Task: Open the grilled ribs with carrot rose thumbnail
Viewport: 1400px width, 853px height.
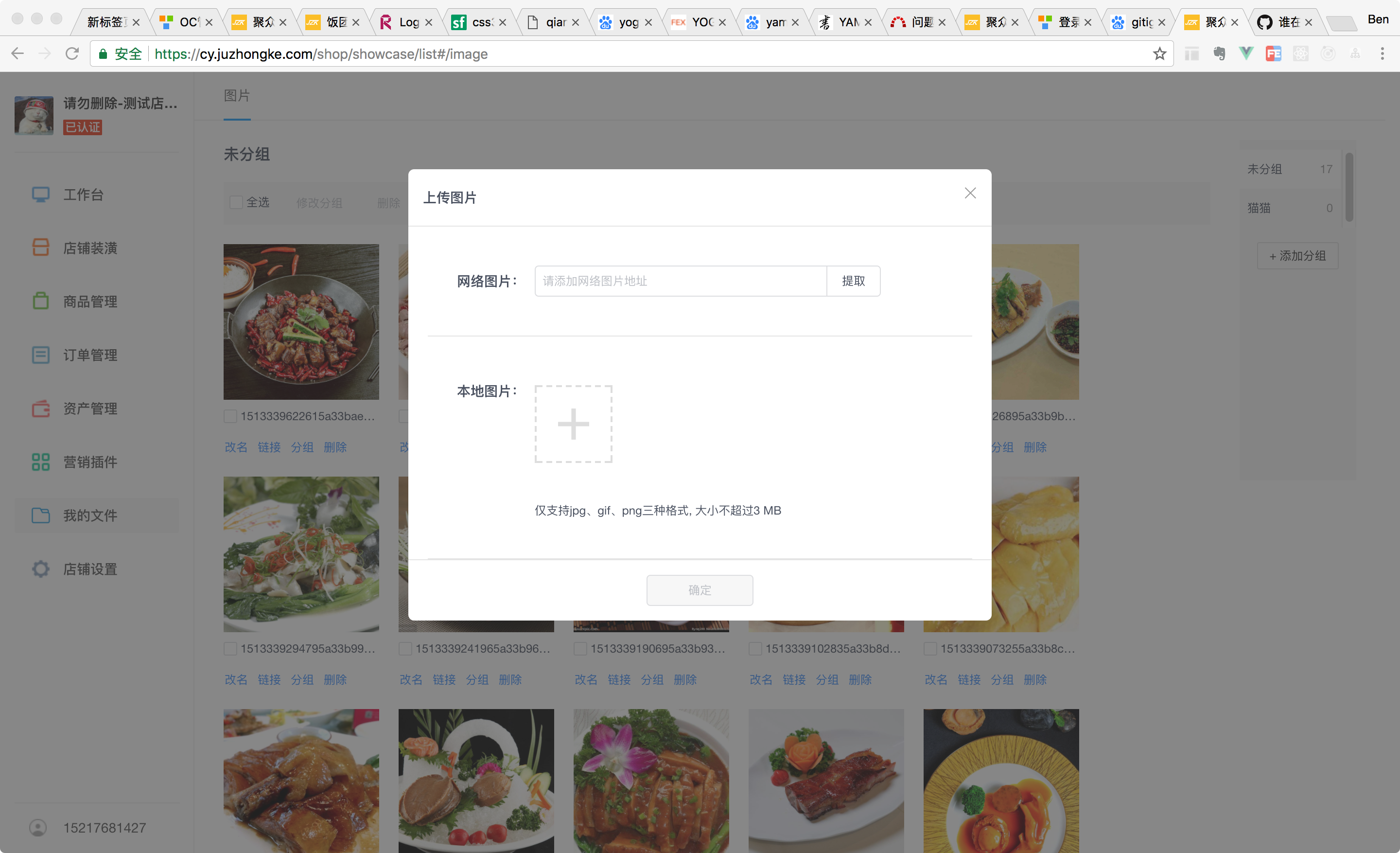Action: pyautogui.click(x=826, y=781)
